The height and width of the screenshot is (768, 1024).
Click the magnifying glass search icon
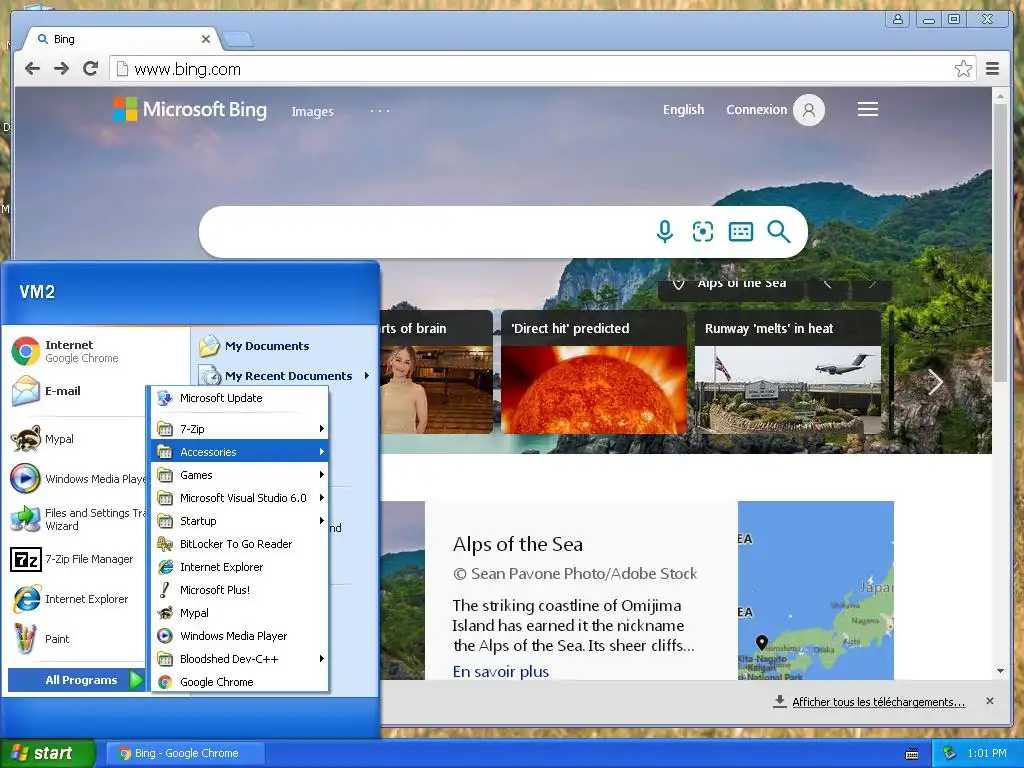778,231
